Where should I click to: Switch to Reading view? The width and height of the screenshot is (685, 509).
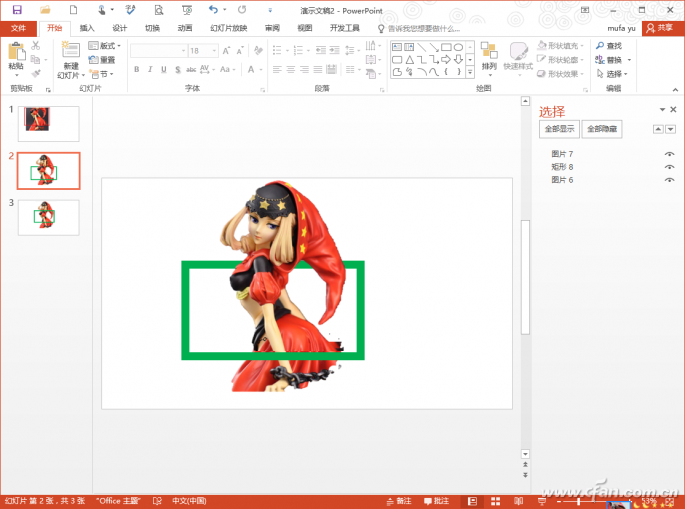pyautogui.click(x=519, y=501)
